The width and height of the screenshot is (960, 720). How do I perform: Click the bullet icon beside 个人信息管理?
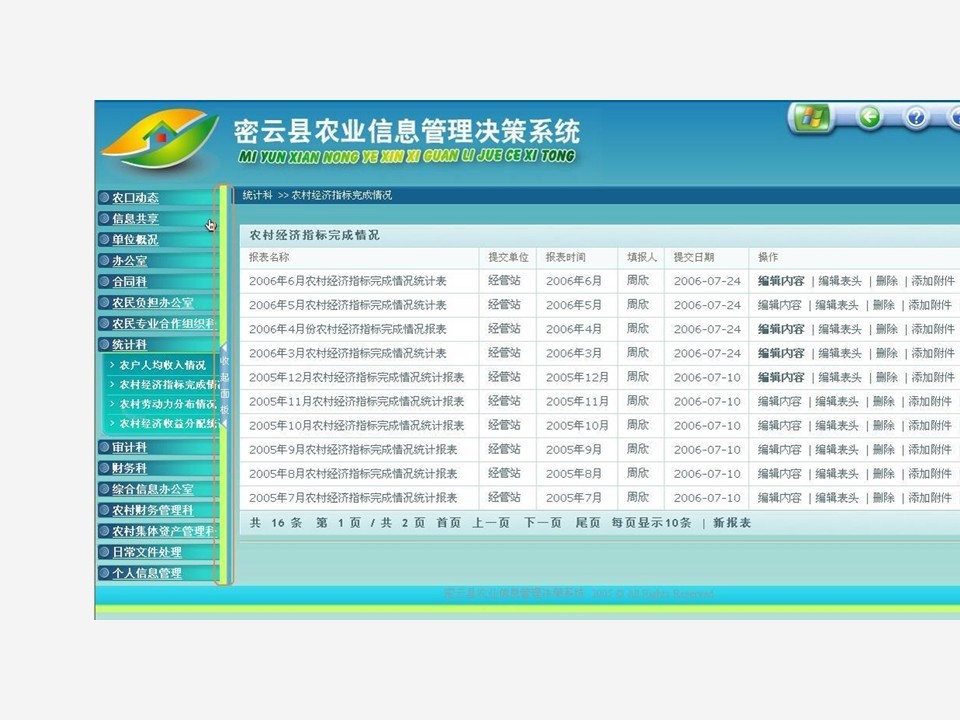(104, 573)
